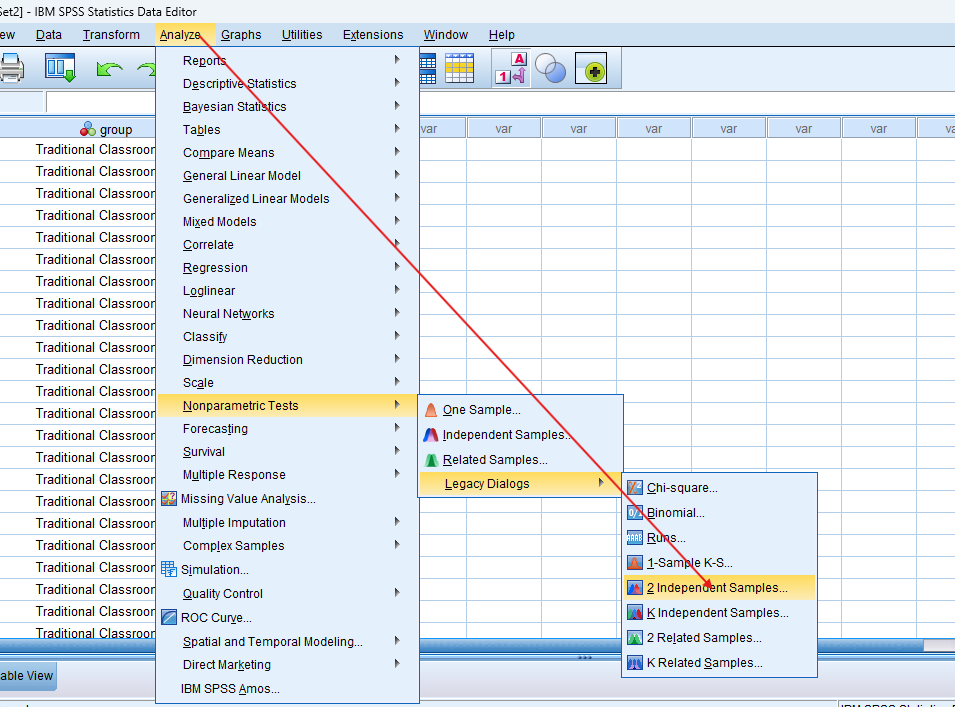The image size is (955, 707).
Task: Expand the Compare Means submenu
Action: [228, 153]
